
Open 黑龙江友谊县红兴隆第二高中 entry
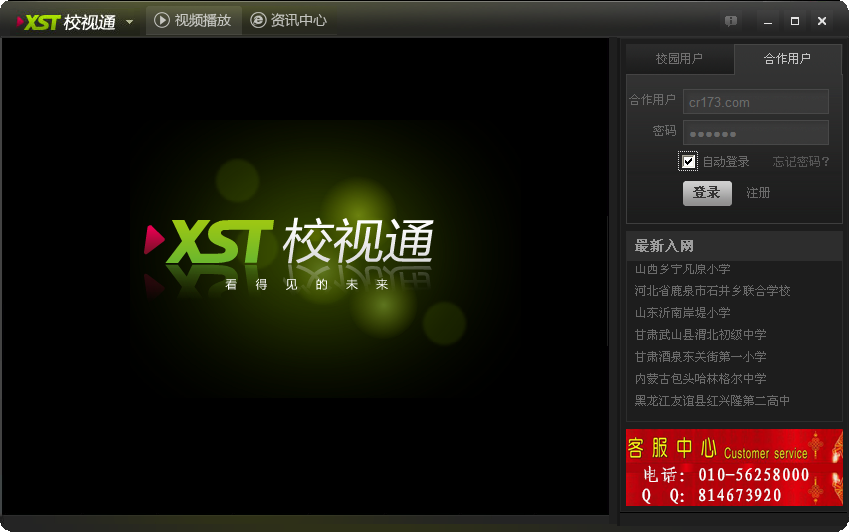click(x=713, y=400)
